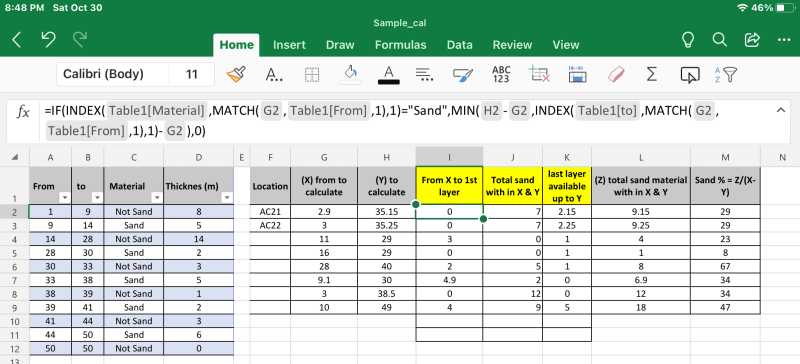Tap the Clear eraser icon

point(616,75)
